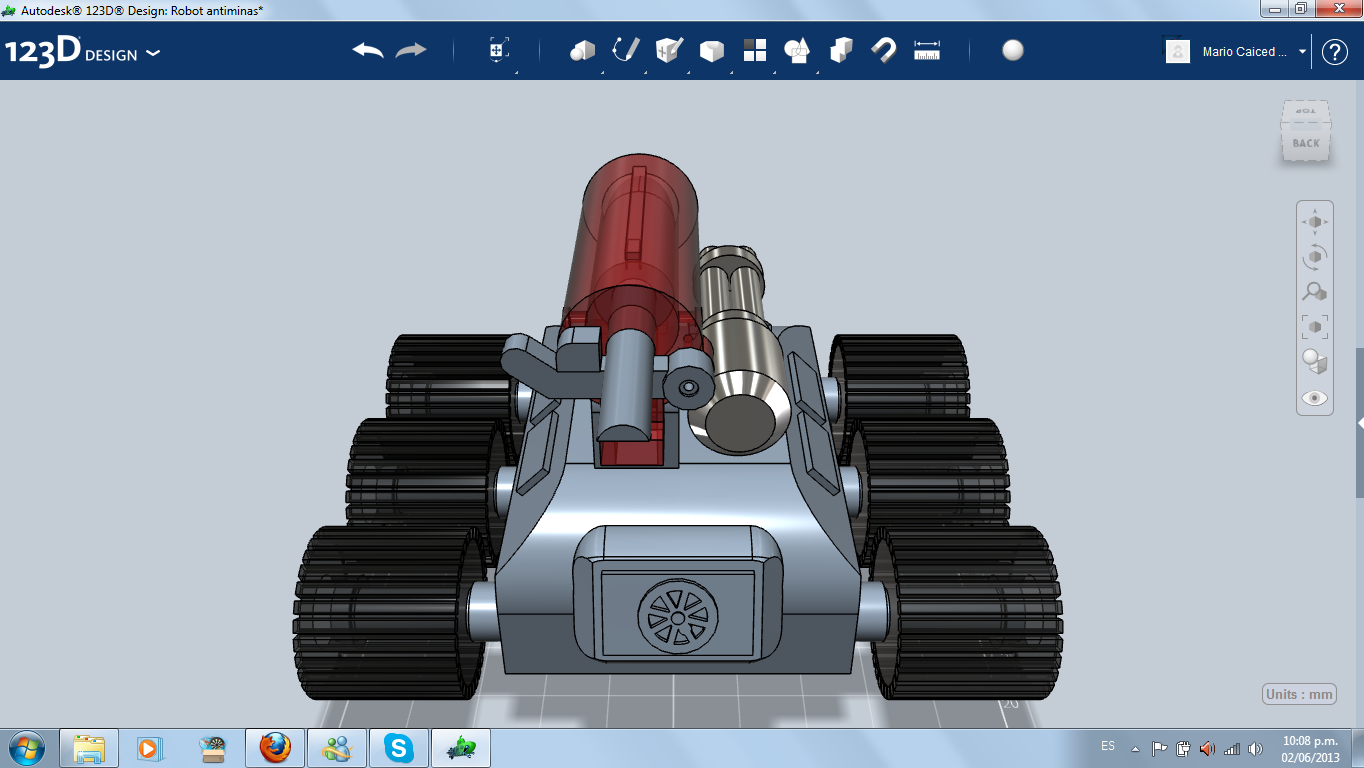Open Windows Live Messenger from the taskbar
The height and width of the screenshot is (768, 1364).
coord(337,748)
